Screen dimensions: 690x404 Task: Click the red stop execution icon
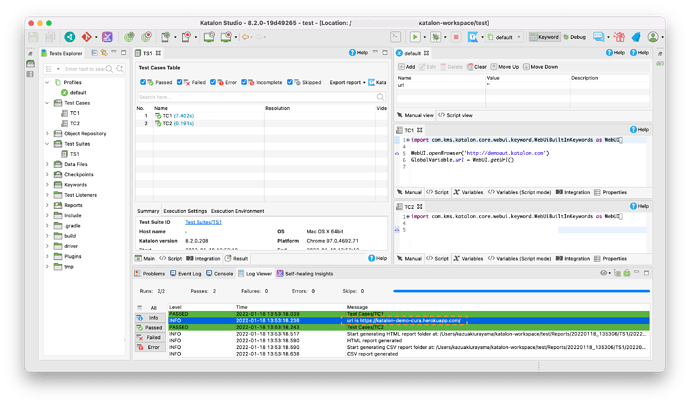tap(456, 37)
